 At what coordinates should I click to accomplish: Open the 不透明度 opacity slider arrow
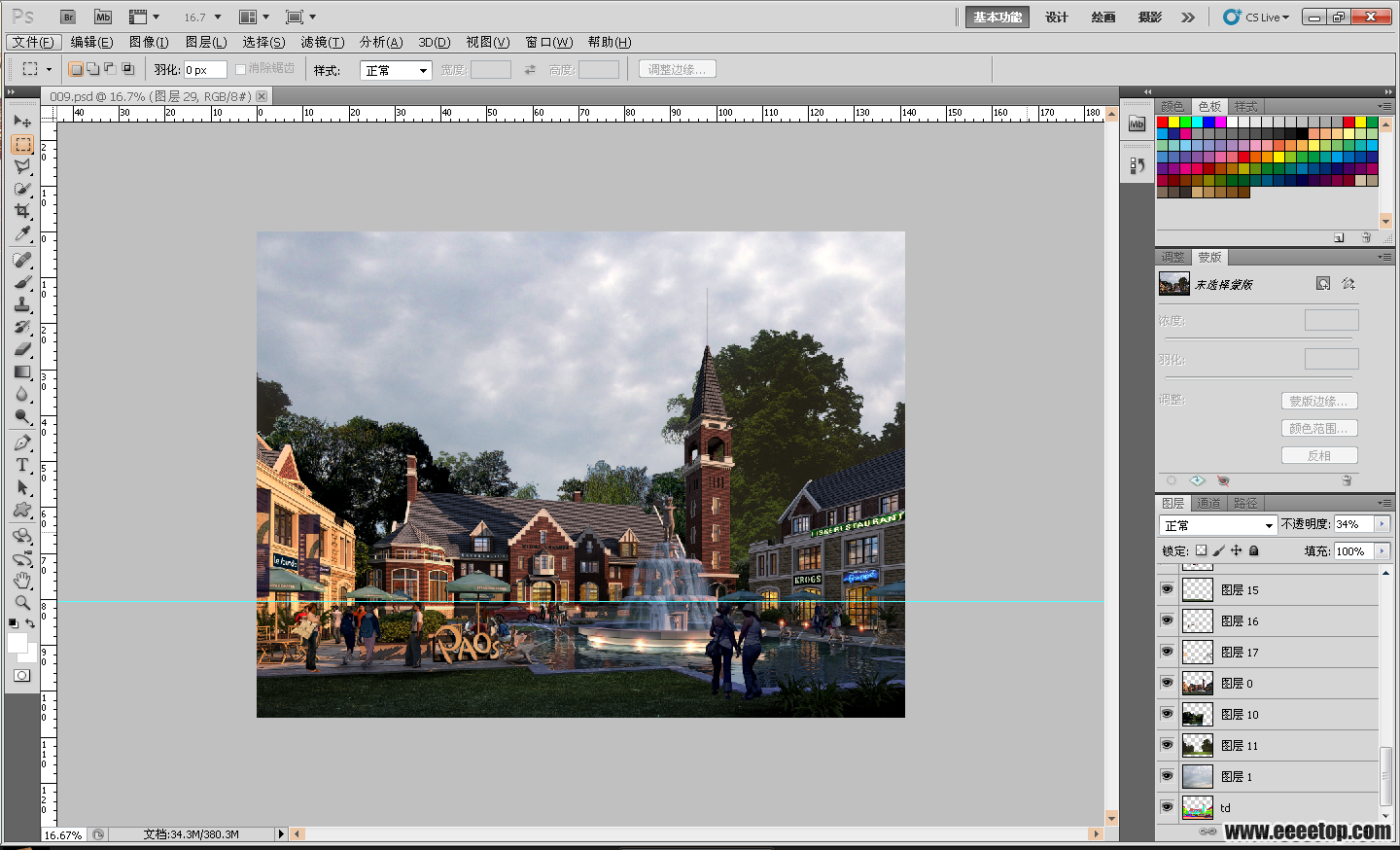1382,524
